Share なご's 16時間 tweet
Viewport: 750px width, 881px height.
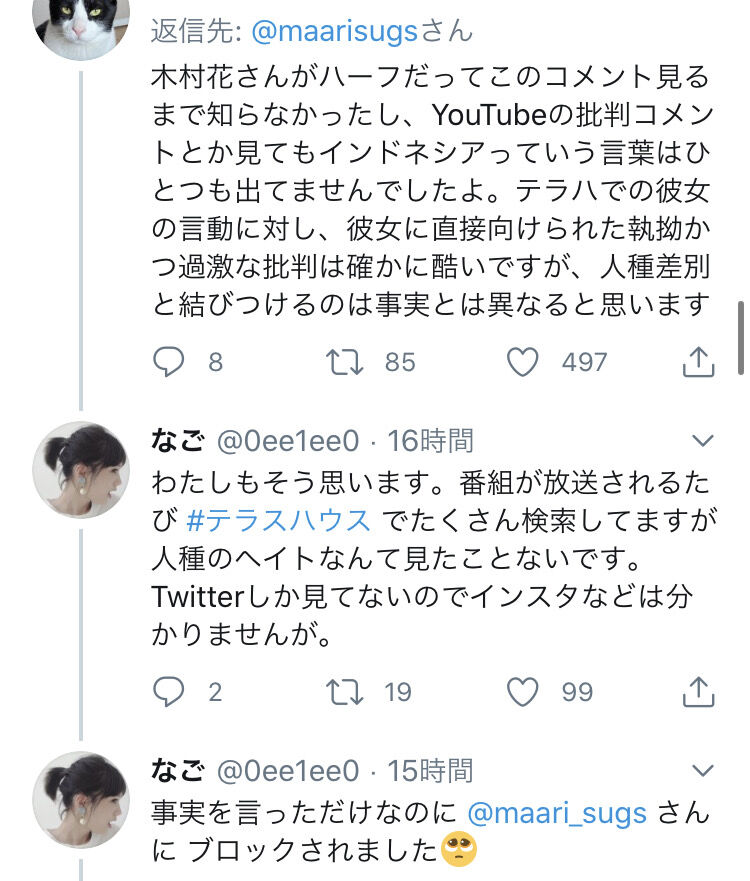(x=698, y=691)
